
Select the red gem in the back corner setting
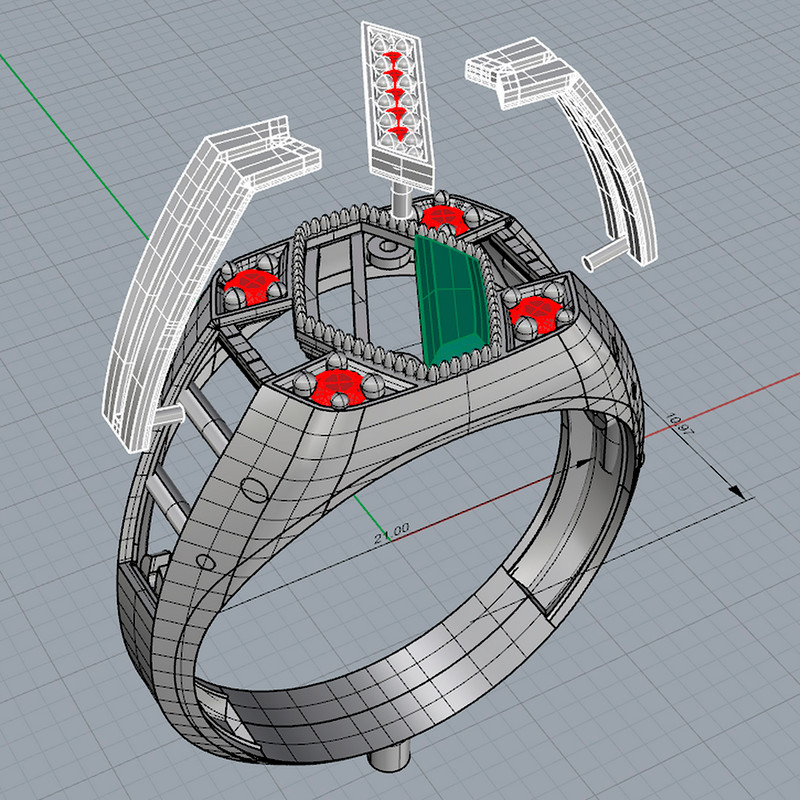tap(439, 215)
